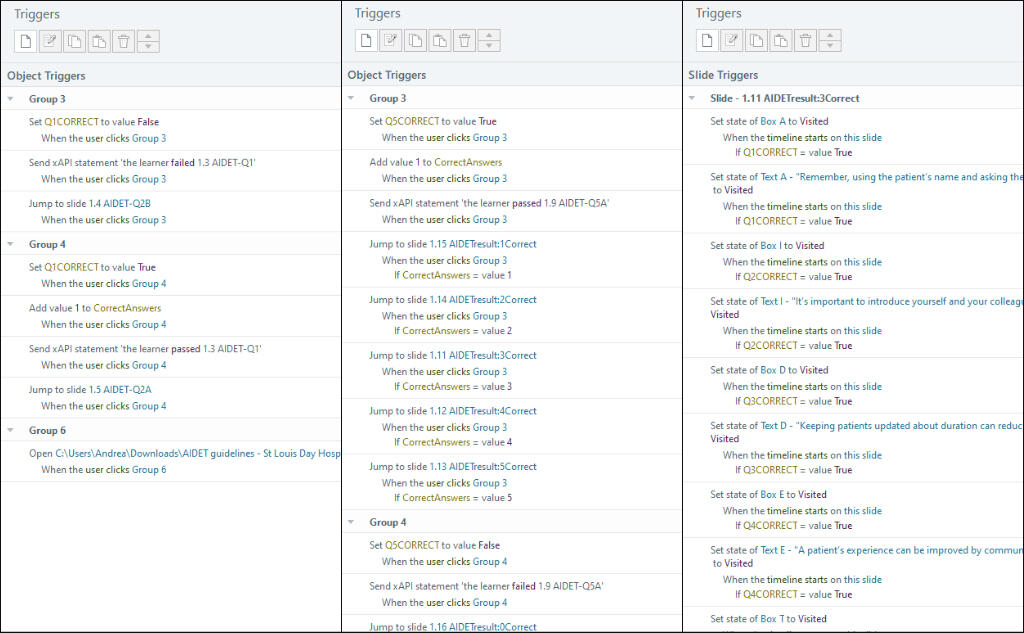
Task: Collapse Group 4 in middle Object Triggers
Action: click(351, 522)
